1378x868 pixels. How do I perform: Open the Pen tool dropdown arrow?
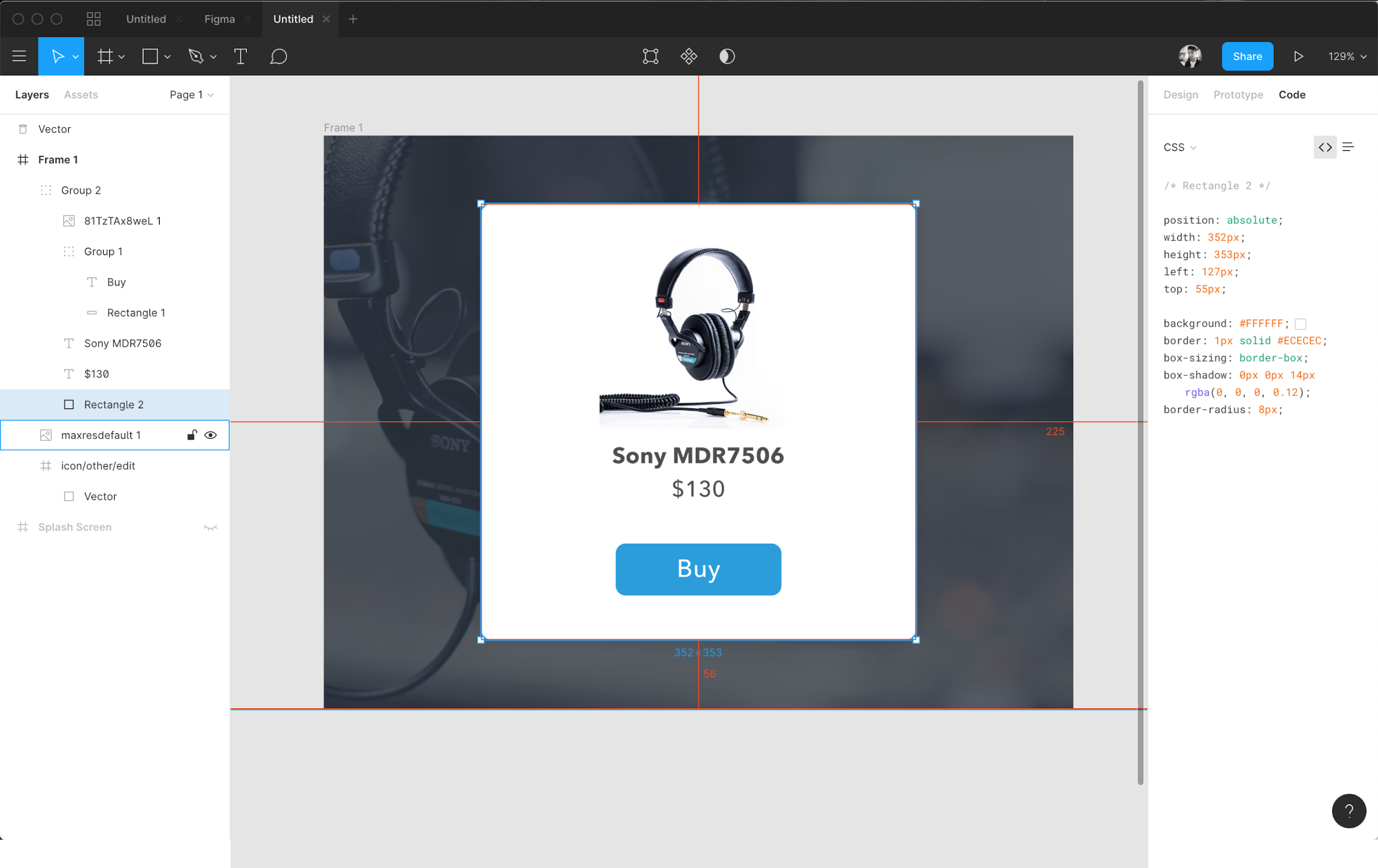[213, 57]
